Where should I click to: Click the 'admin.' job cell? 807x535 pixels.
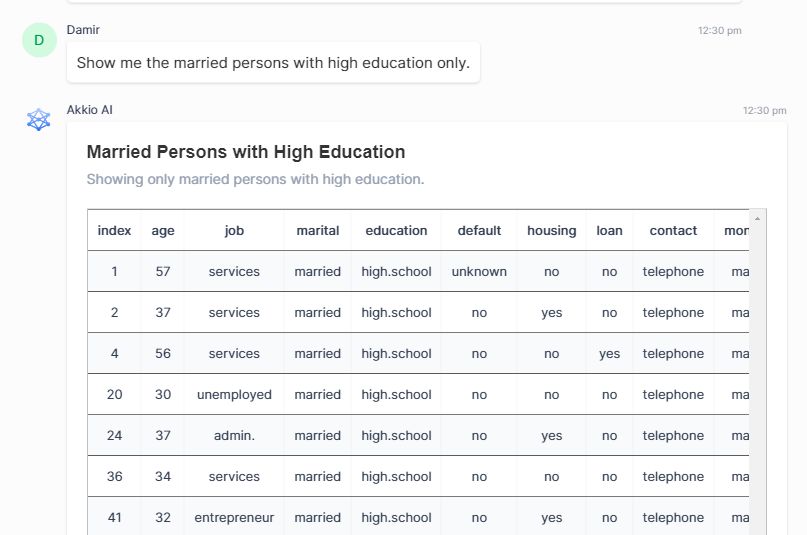point(234,436)
